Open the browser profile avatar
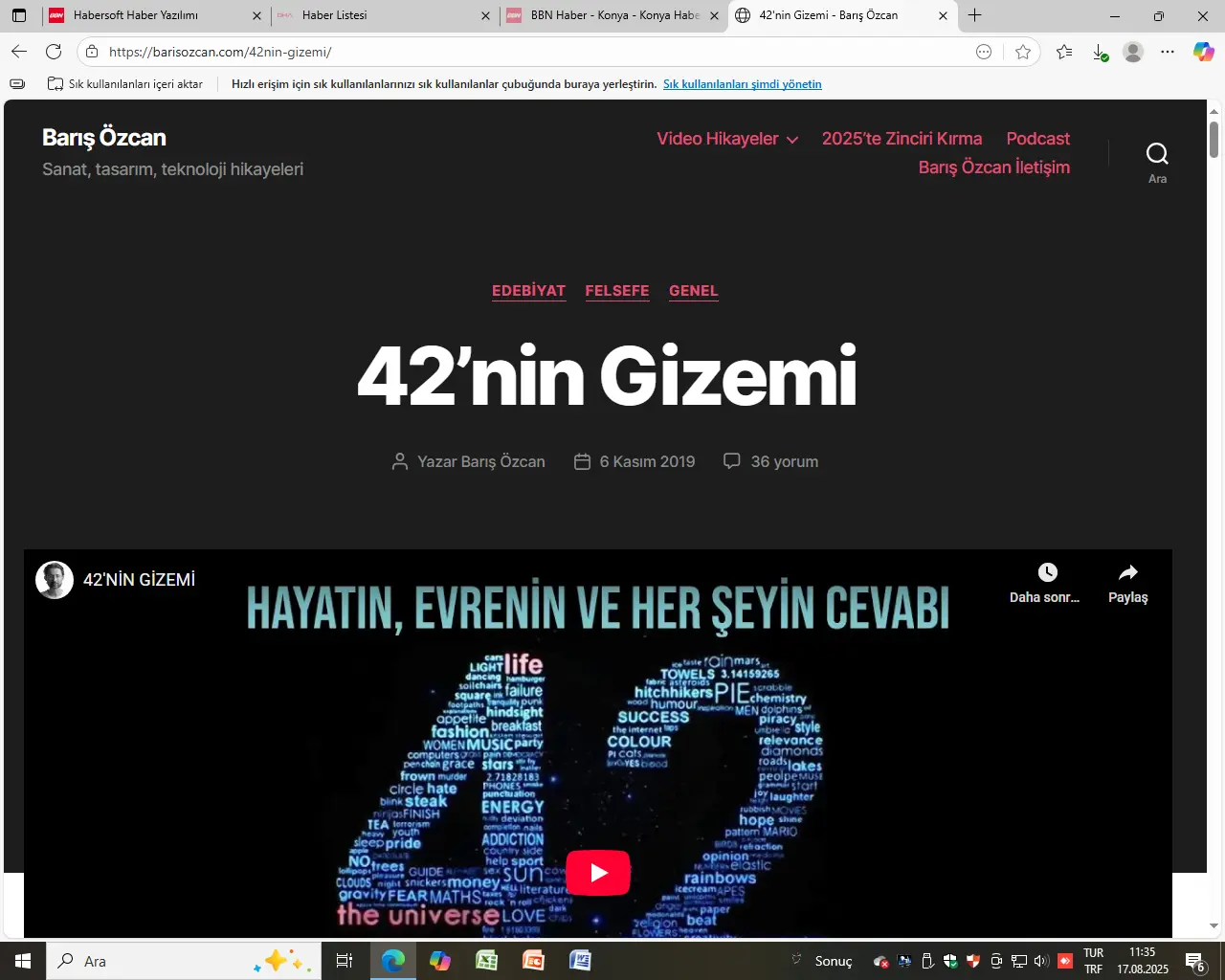1225x980 pixels. [x=1133, y=52]
